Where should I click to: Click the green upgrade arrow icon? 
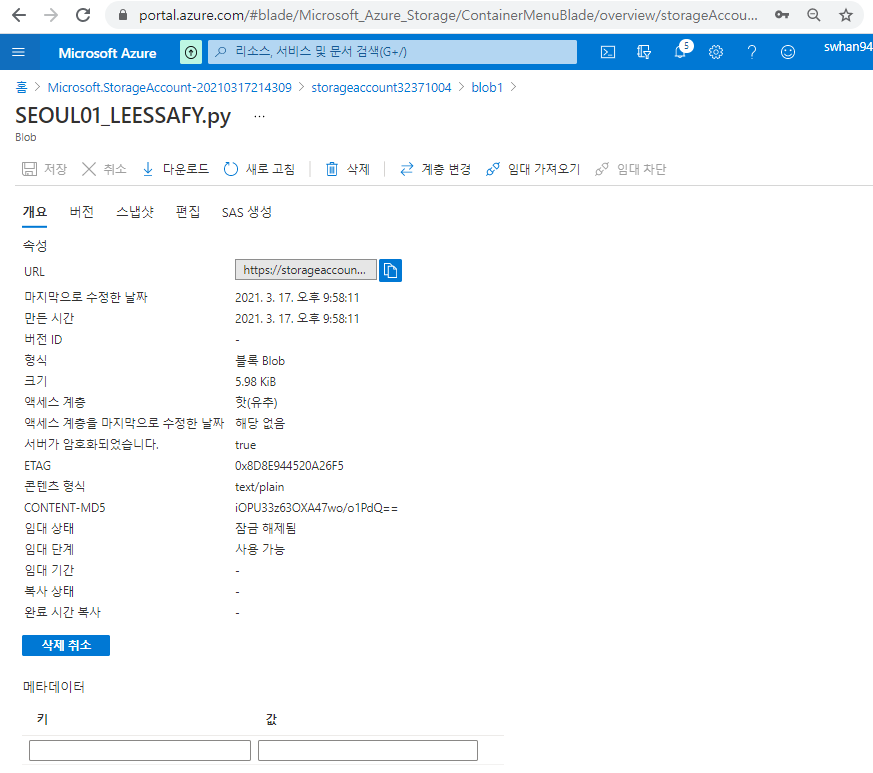(x=191, y=52)
